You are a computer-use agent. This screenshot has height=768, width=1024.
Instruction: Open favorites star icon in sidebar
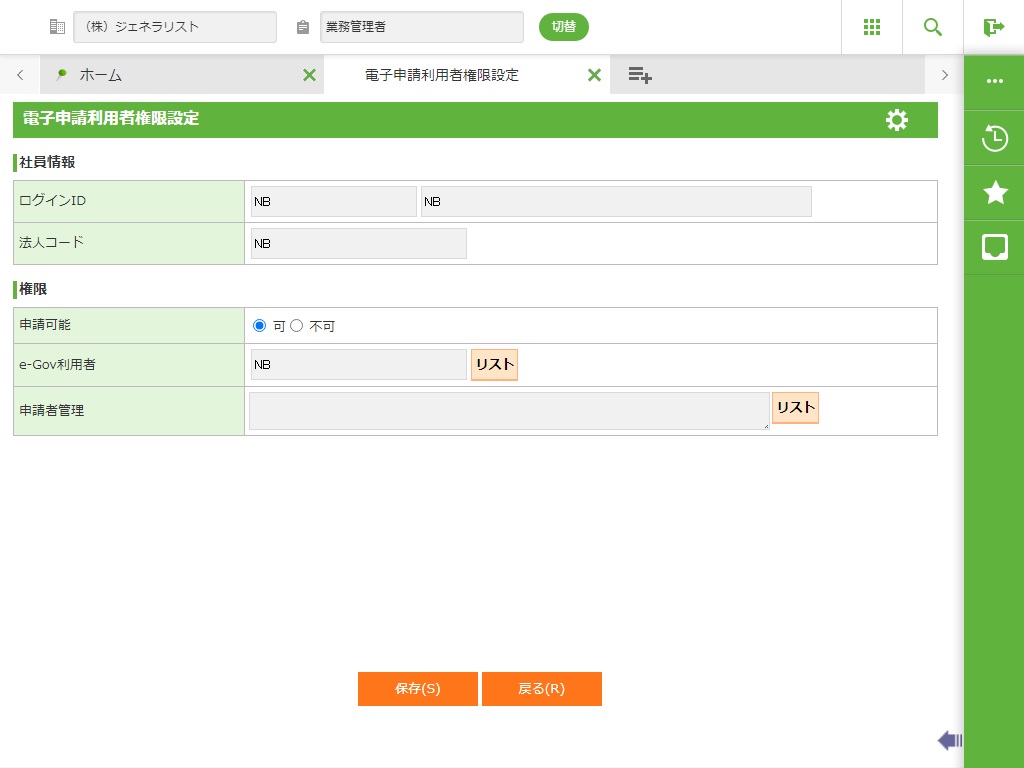[x=994, y=193]
